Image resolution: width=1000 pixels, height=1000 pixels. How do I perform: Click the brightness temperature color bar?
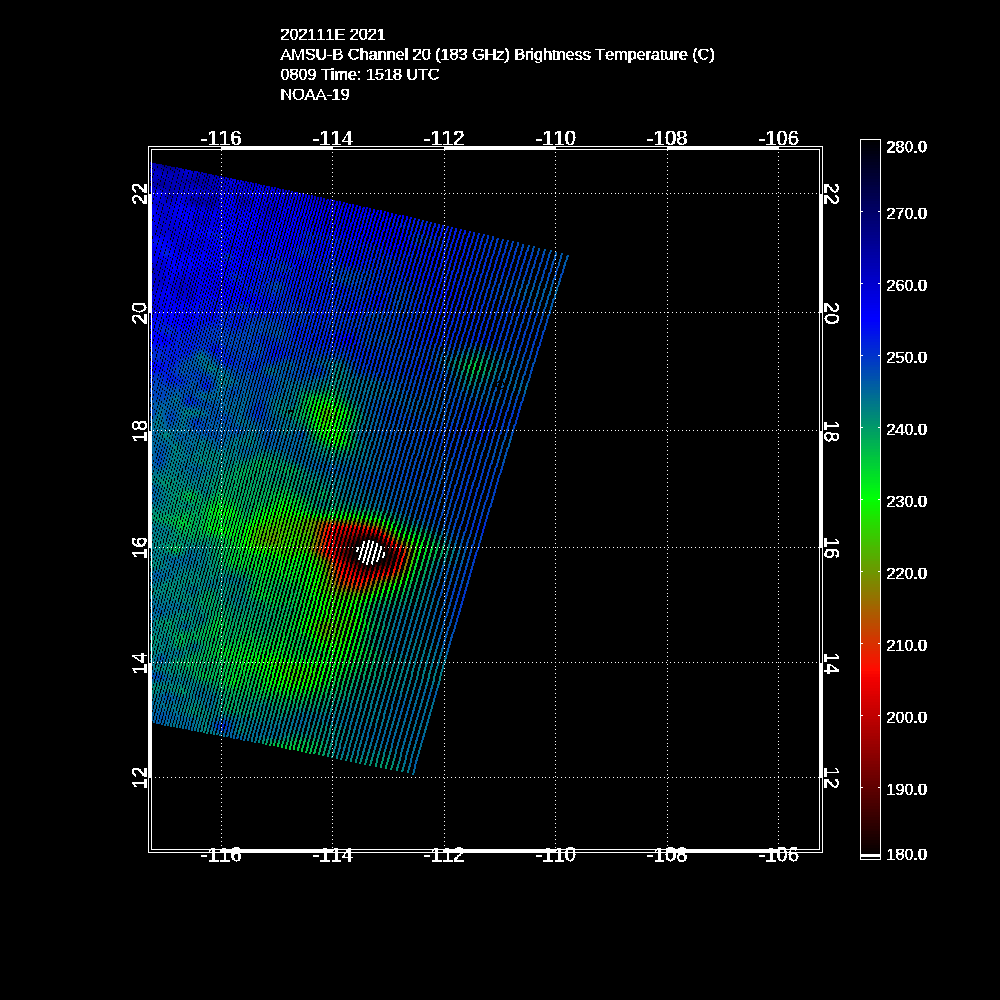click(x=870, y=499)
